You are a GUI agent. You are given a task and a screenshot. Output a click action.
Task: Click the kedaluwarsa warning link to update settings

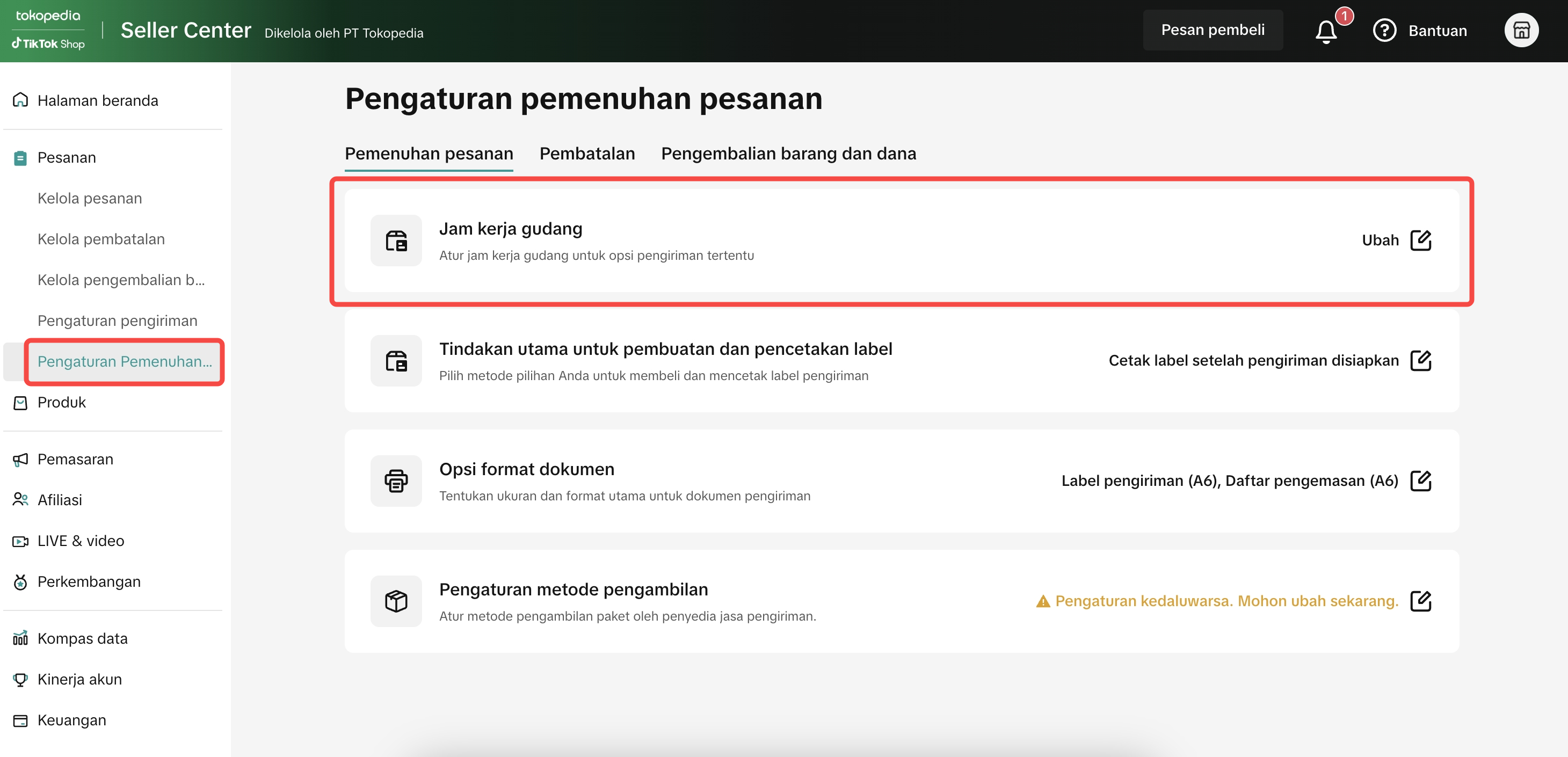coord(1225,601)
